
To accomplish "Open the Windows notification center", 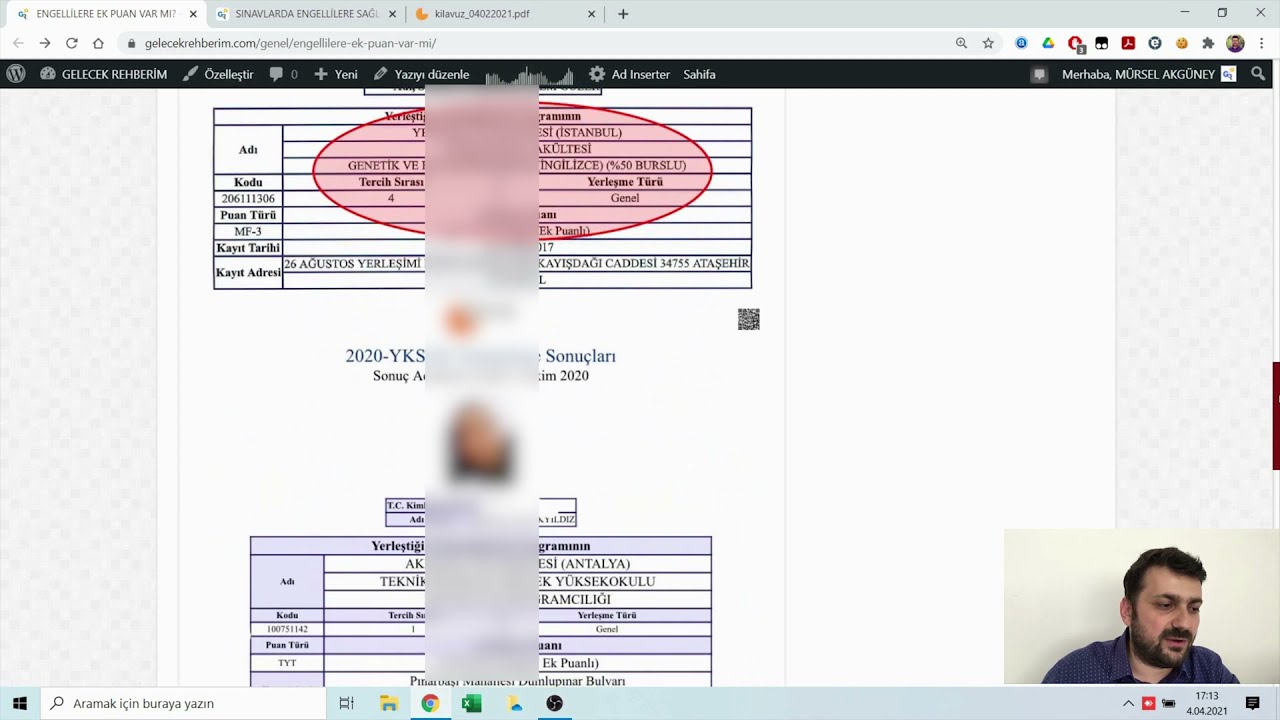I will click(1252, 703).
